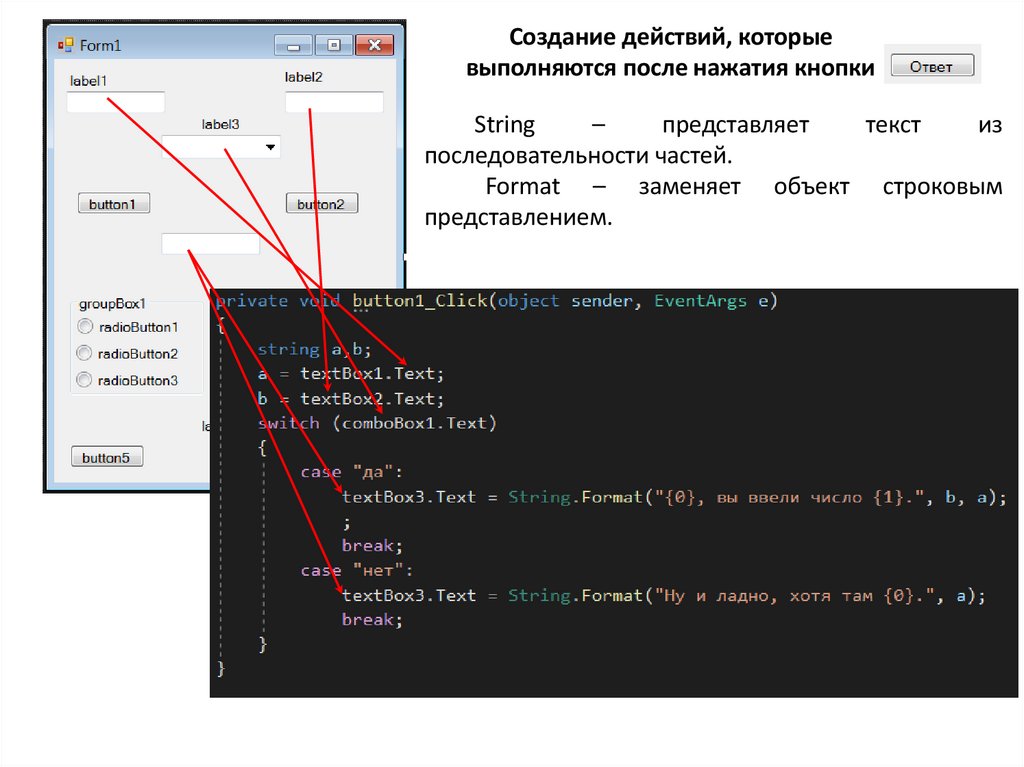Click the label1 text
This screenshot has width=1024, height=767.
point(88,80)
